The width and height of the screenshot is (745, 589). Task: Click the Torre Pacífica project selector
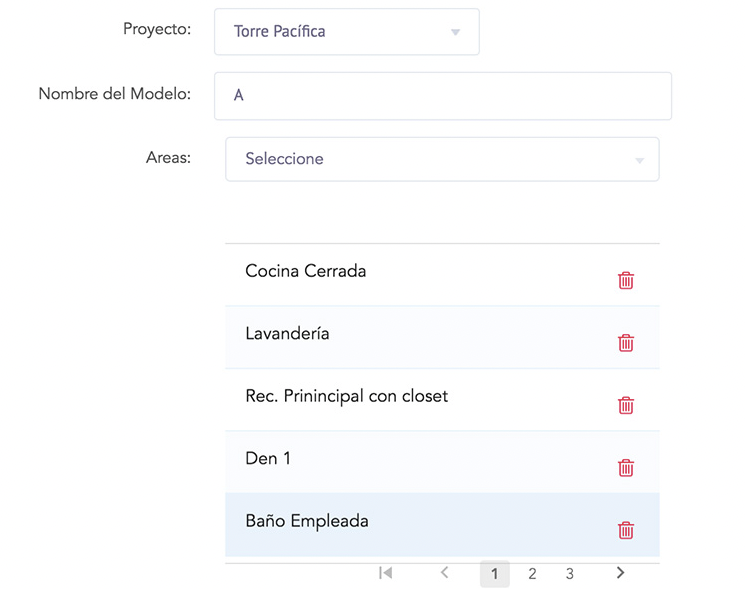(x=347, y=32)
